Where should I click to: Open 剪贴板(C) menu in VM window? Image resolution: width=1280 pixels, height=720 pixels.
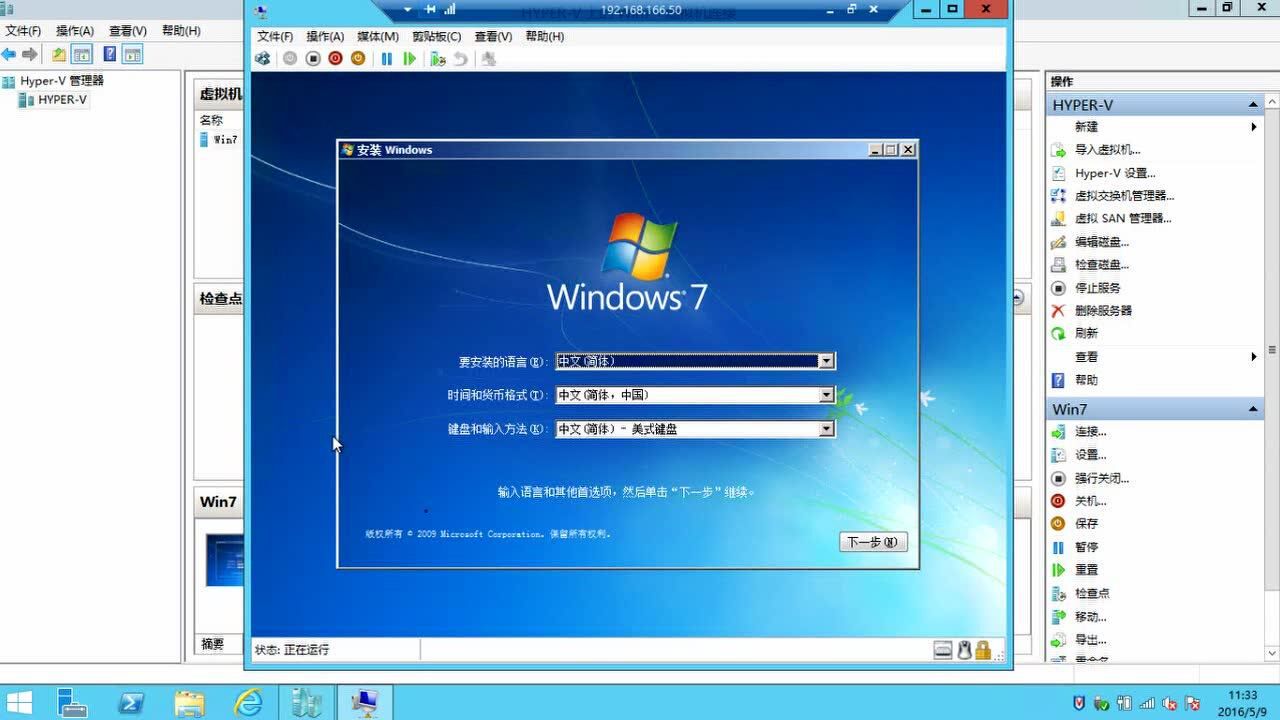(x=437, y=36)
